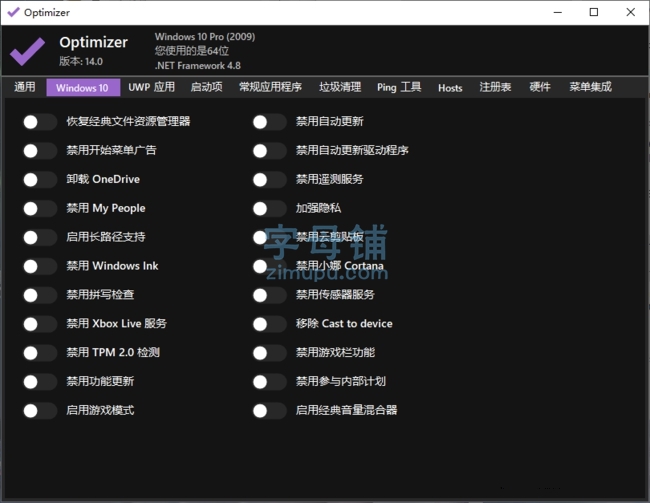Toggle 禁用自动更新 switch
This screenshot has height=503, width=650.
269,122
